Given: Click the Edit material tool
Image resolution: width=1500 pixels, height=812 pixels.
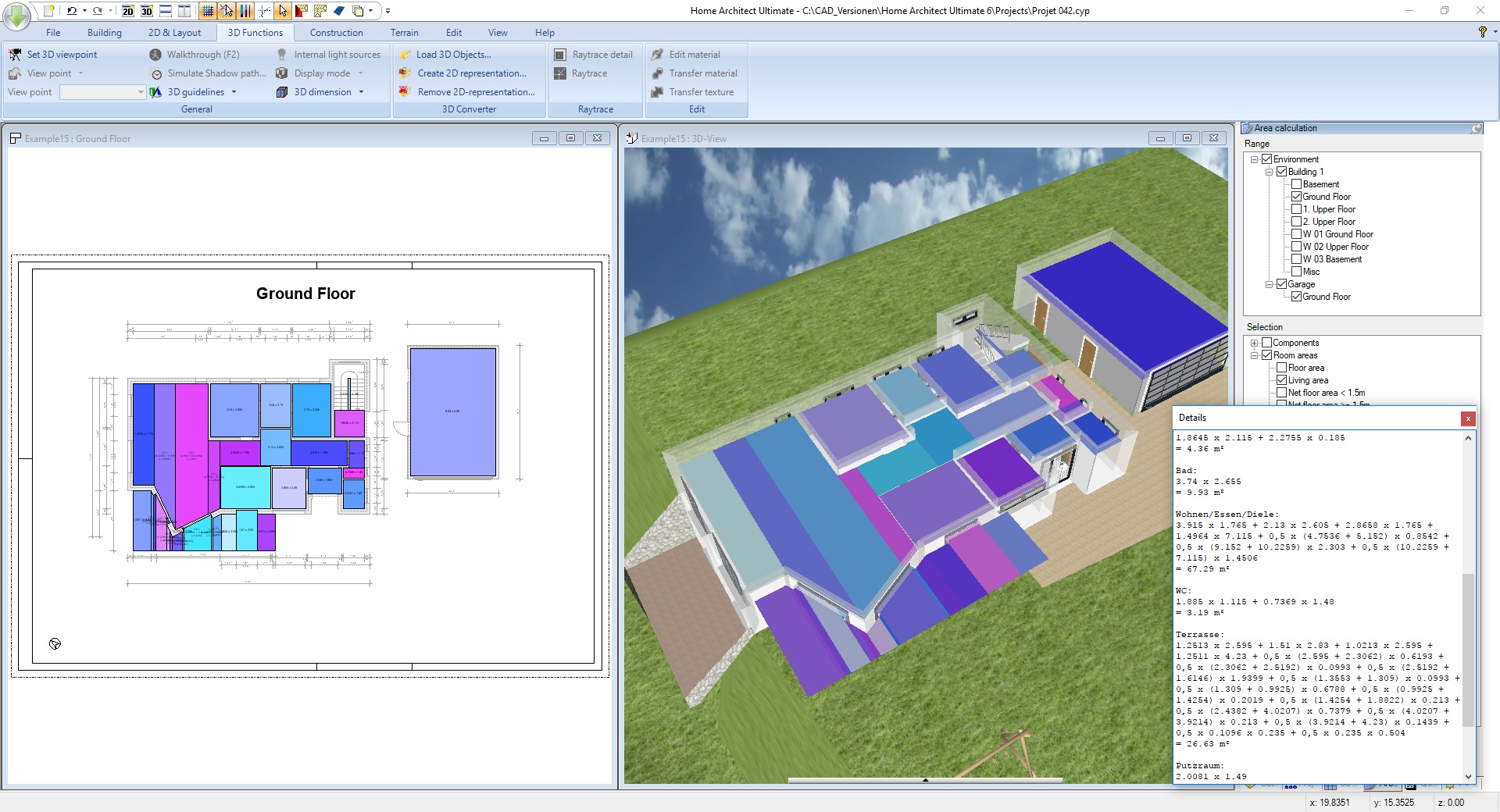Looking at the screenshot, I should [694, 54].
